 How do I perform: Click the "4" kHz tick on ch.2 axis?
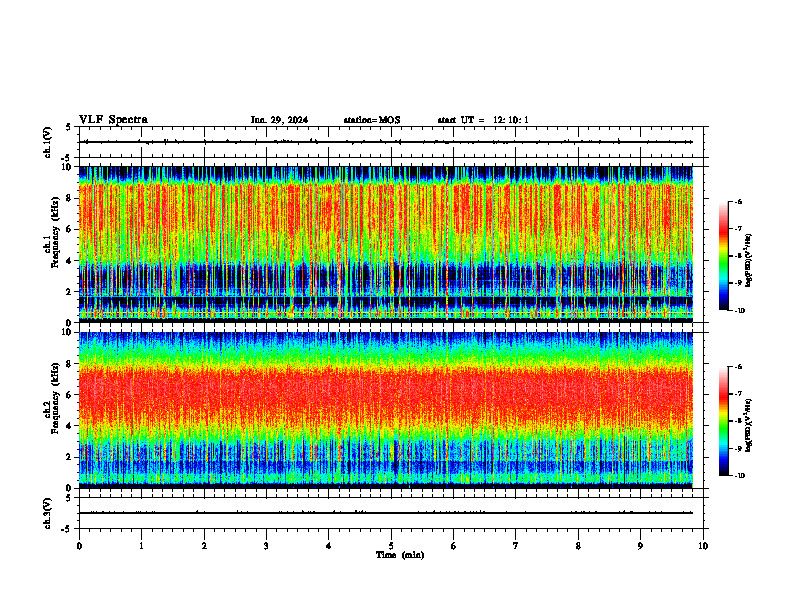70,426
